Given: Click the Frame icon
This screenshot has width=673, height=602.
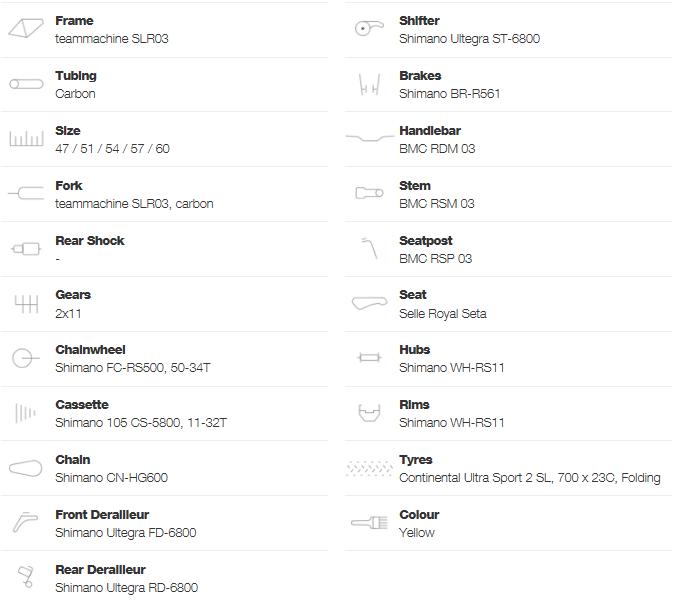Looking at the screenshot, I should 26,28.
